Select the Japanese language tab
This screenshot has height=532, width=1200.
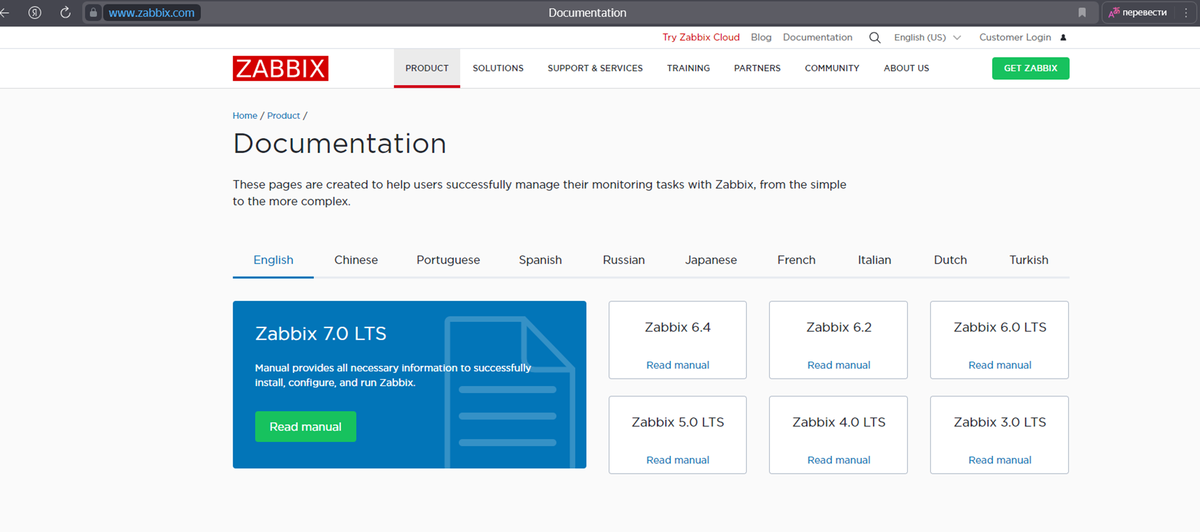click(x=711, y=260)
